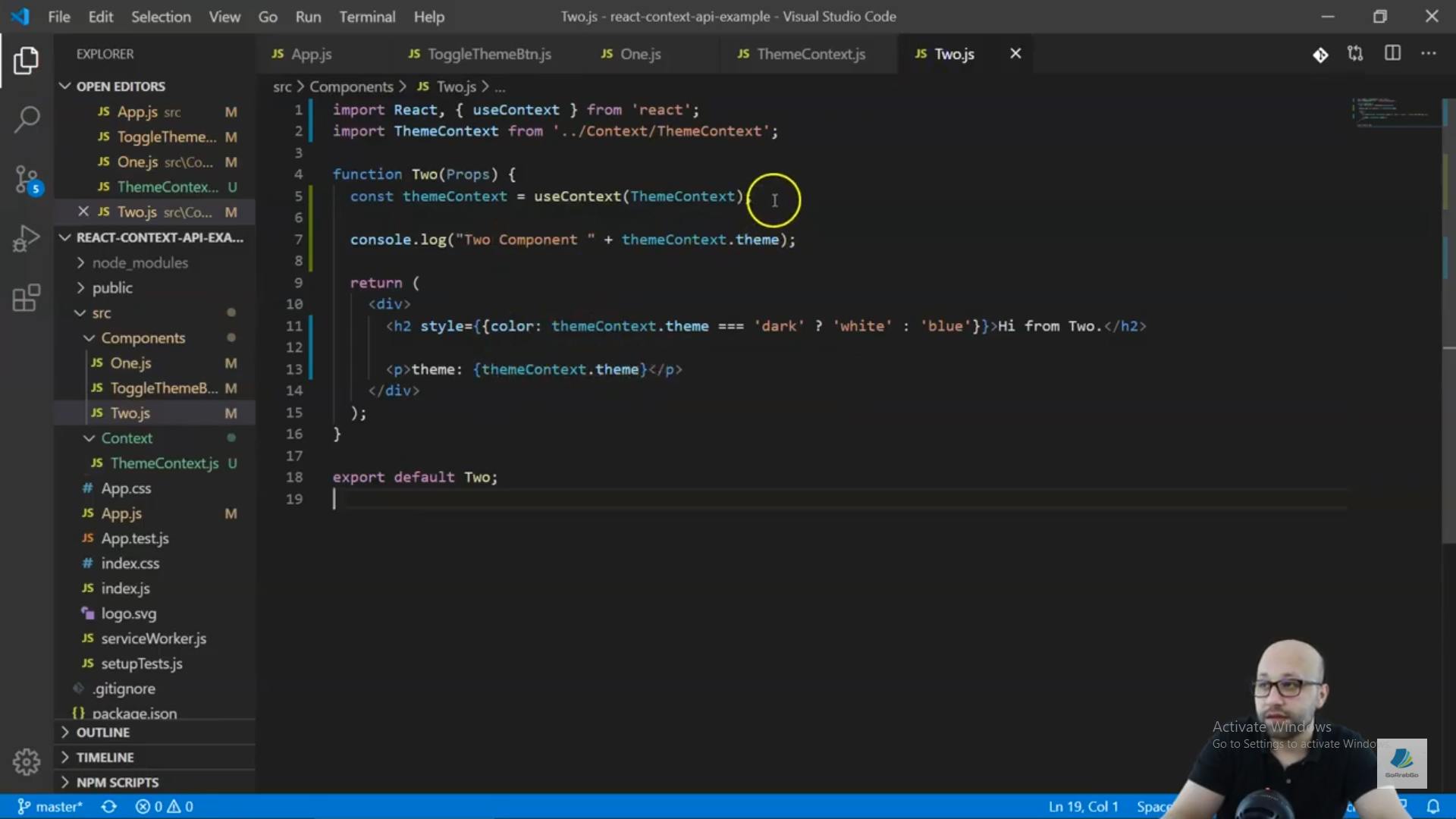
Task: Expand the NPM Scripts panel
Action: [117, 783]
